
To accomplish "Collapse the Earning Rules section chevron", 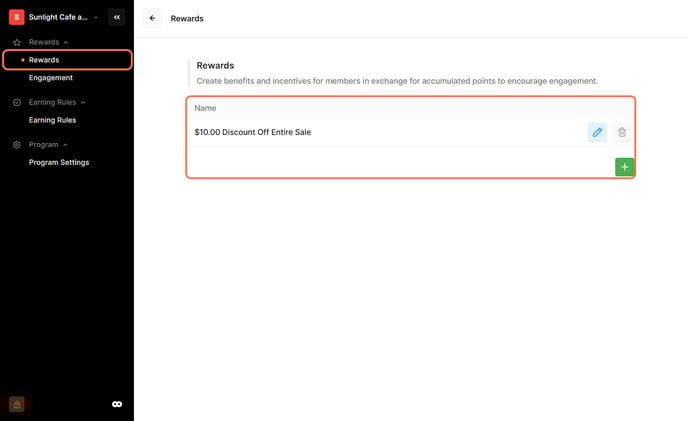I will point(83,102).
